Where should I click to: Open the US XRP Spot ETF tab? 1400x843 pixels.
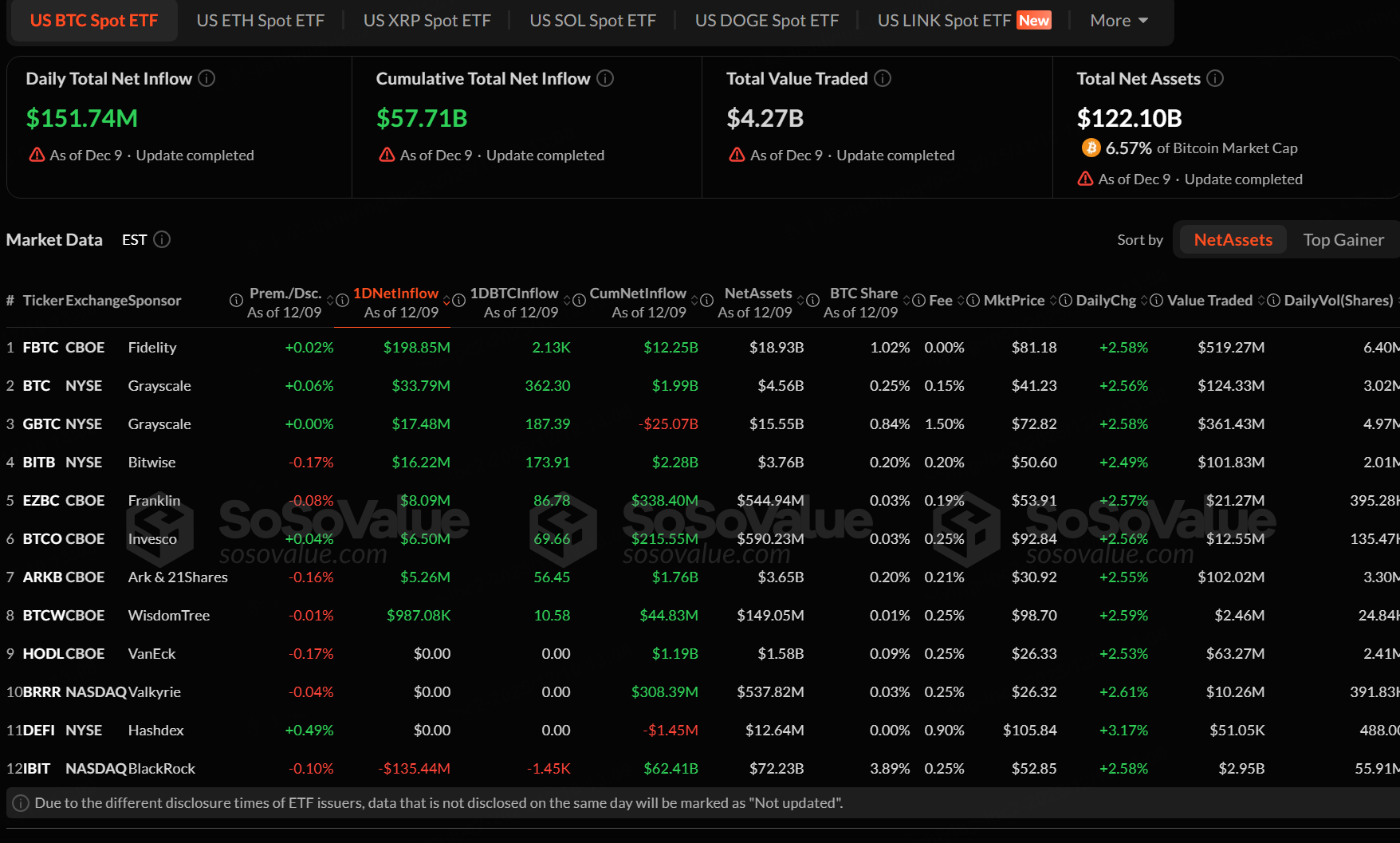tap(427, 21)
